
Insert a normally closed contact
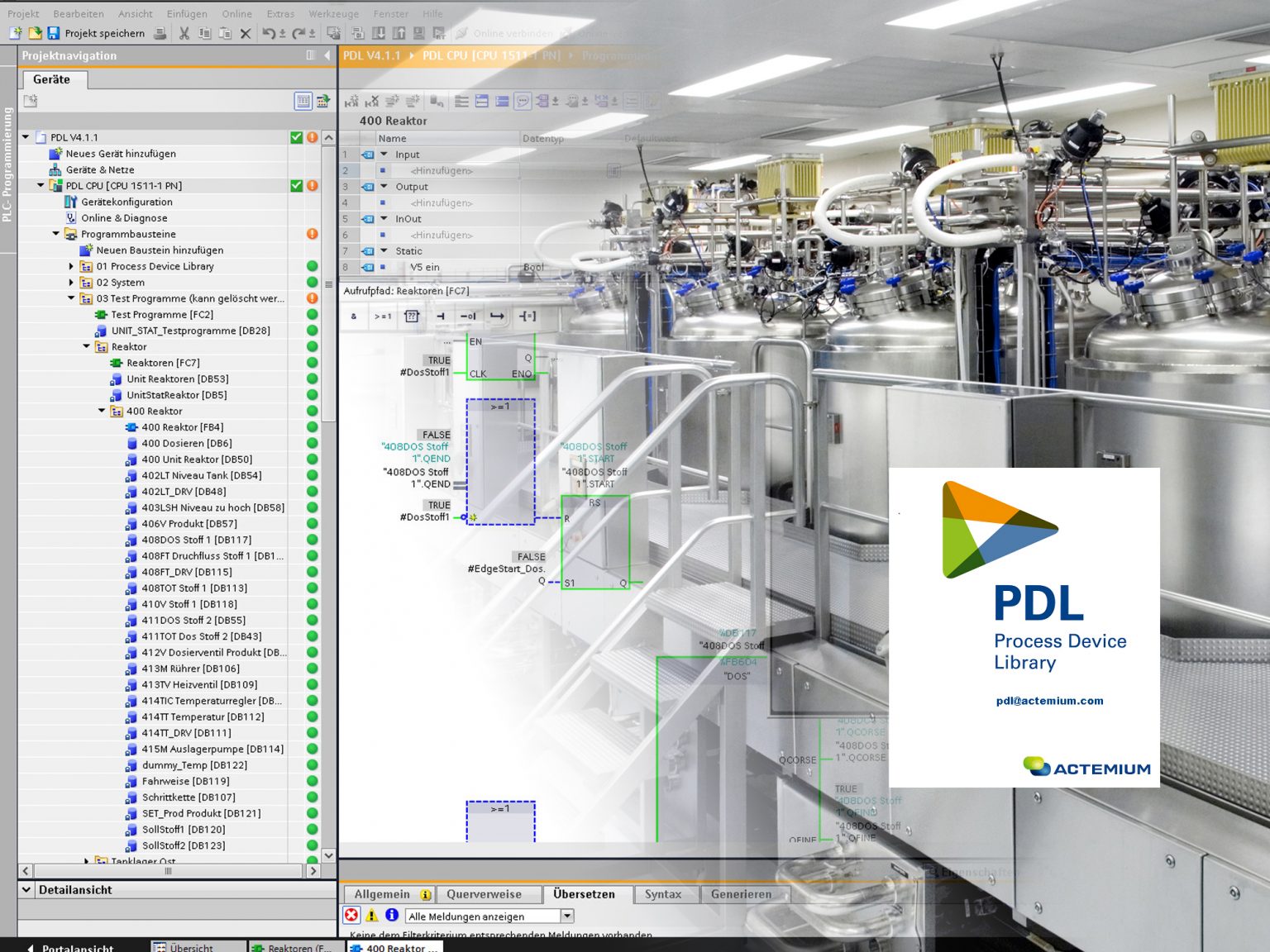click(x=468, y=317)
